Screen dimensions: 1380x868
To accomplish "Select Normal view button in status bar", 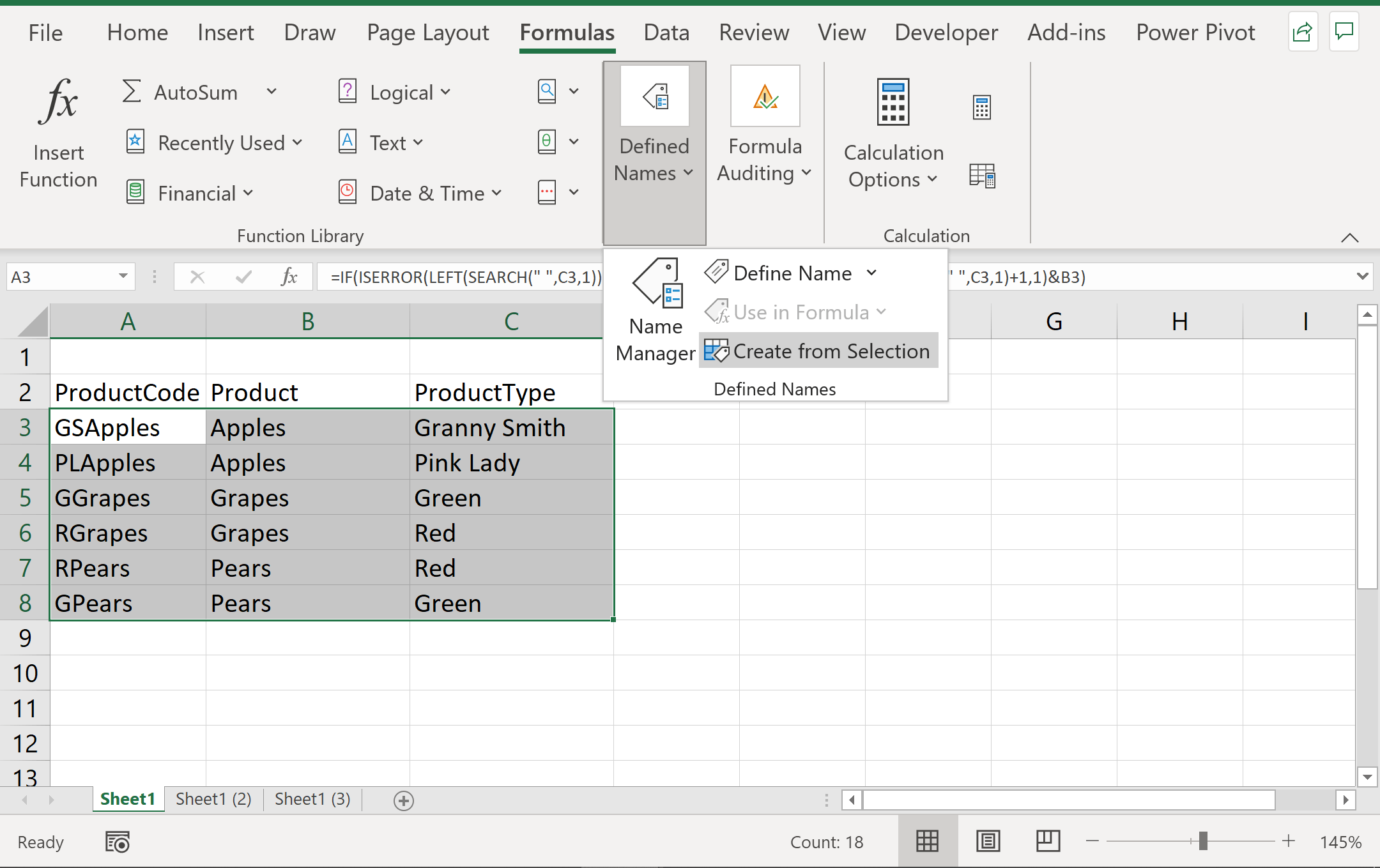I will click(927, 841).
